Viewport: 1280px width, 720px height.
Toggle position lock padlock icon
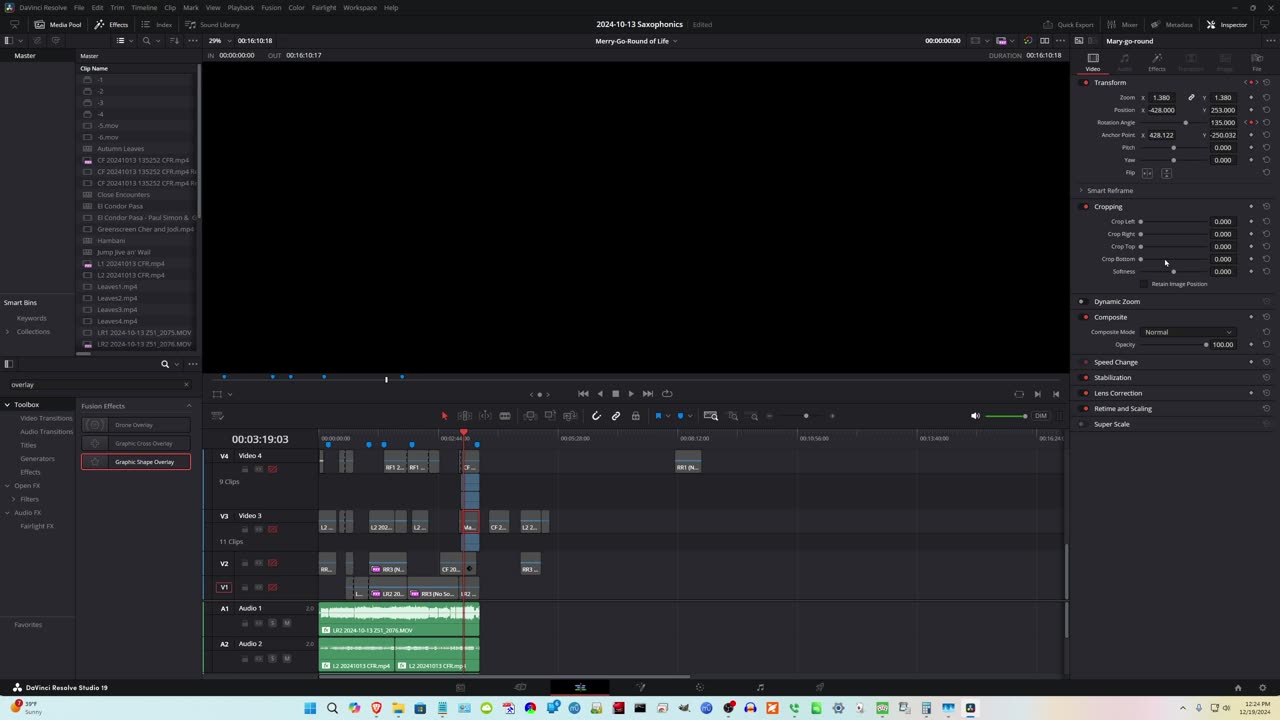pyautogui.click(x=635, y=416)
